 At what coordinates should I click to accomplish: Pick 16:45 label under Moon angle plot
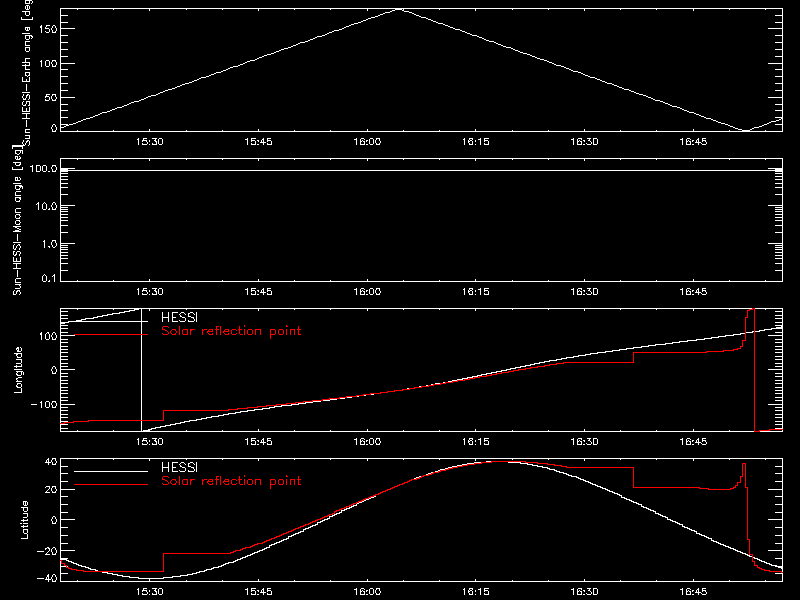pos(693,292)
